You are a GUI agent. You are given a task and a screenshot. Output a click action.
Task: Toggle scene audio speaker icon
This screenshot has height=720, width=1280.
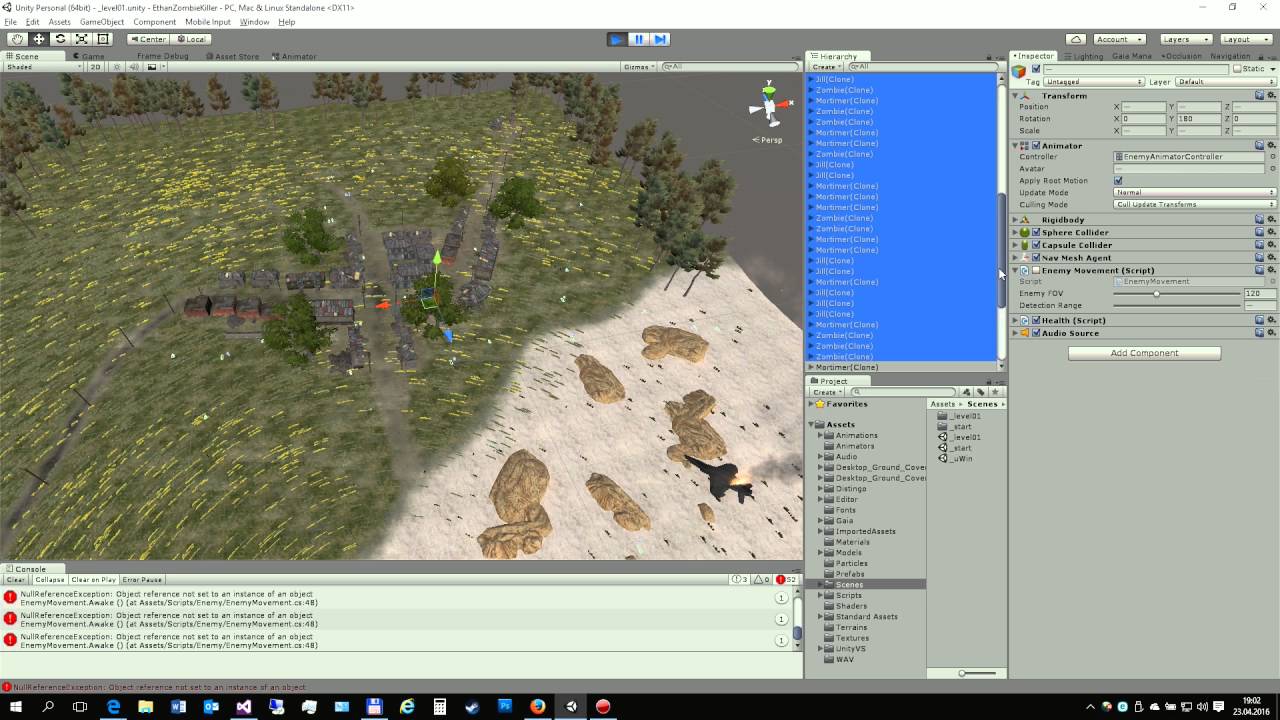(134, 67)
